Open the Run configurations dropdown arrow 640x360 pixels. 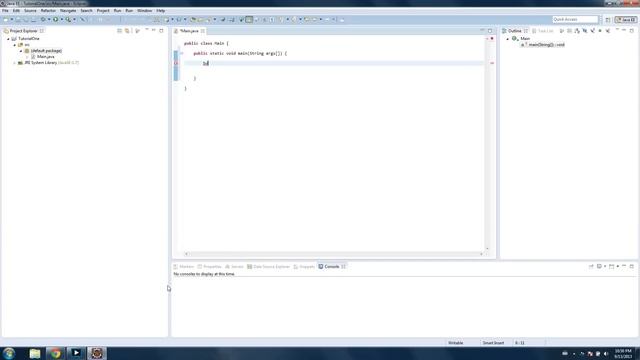[x=62, y=20]
